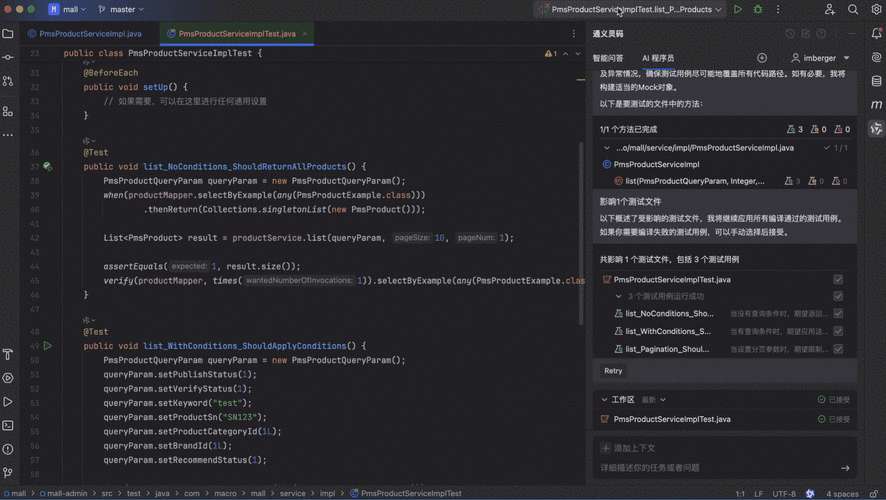Image resolution: width=886 pixels, height=500 pixels.
Task: Open the Project folder tool window
Action: pyautogui.click(x=8, y=34)
